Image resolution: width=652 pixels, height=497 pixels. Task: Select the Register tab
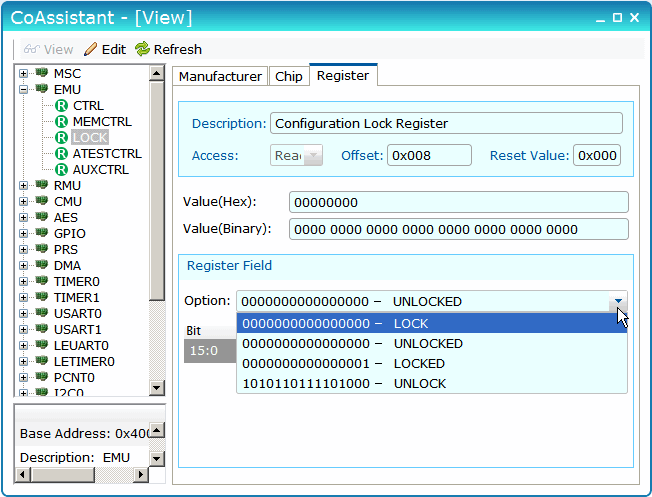343,75
